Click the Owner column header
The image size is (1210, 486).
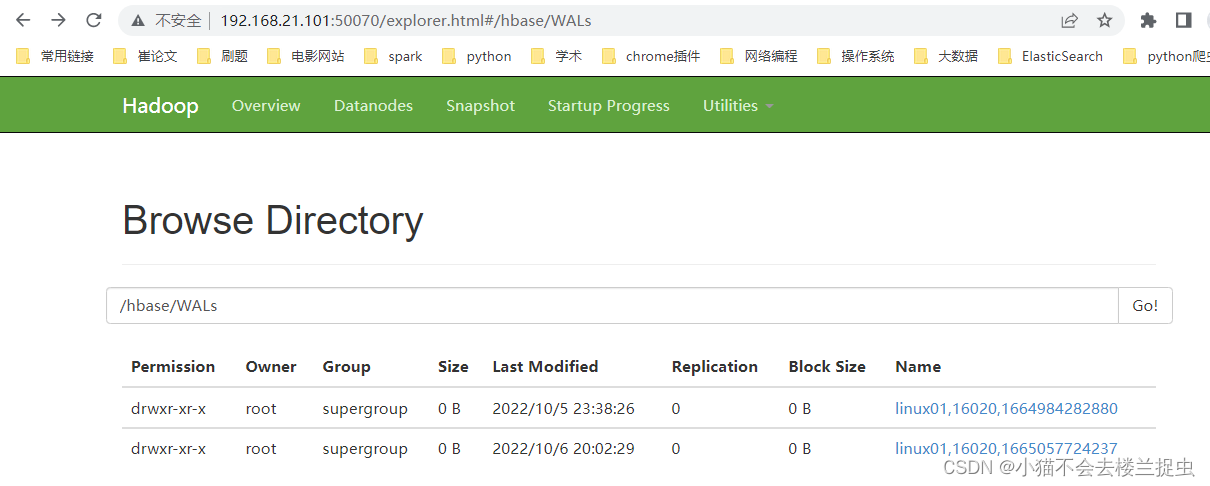tap(271, 366)
